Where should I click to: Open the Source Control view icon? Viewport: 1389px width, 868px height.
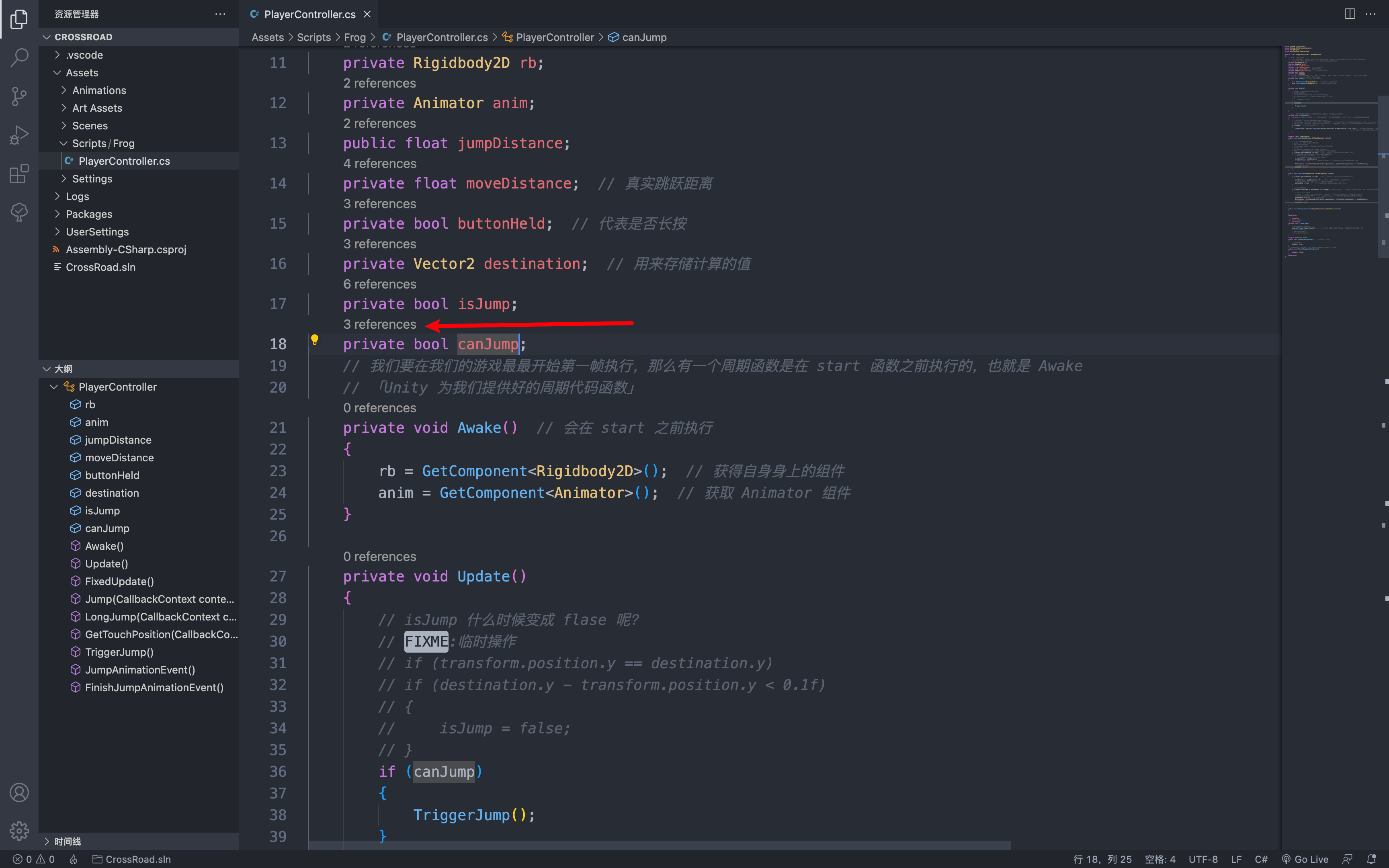[x=19, y=96]
